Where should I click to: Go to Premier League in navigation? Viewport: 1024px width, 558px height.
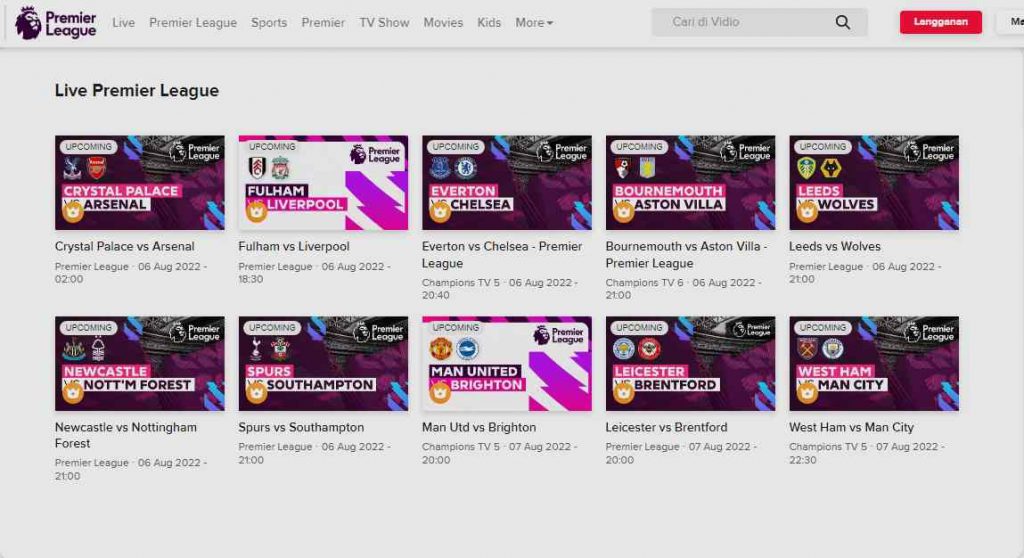click(x=193, y=23)
